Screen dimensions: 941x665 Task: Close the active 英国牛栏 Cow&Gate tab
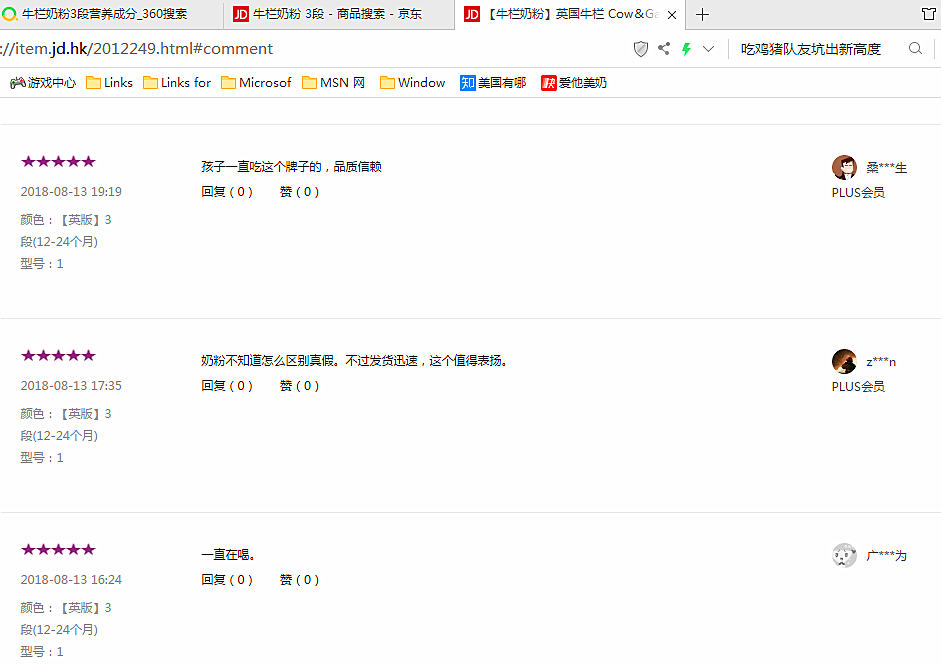pyautogui.click(x=672, y=15)
